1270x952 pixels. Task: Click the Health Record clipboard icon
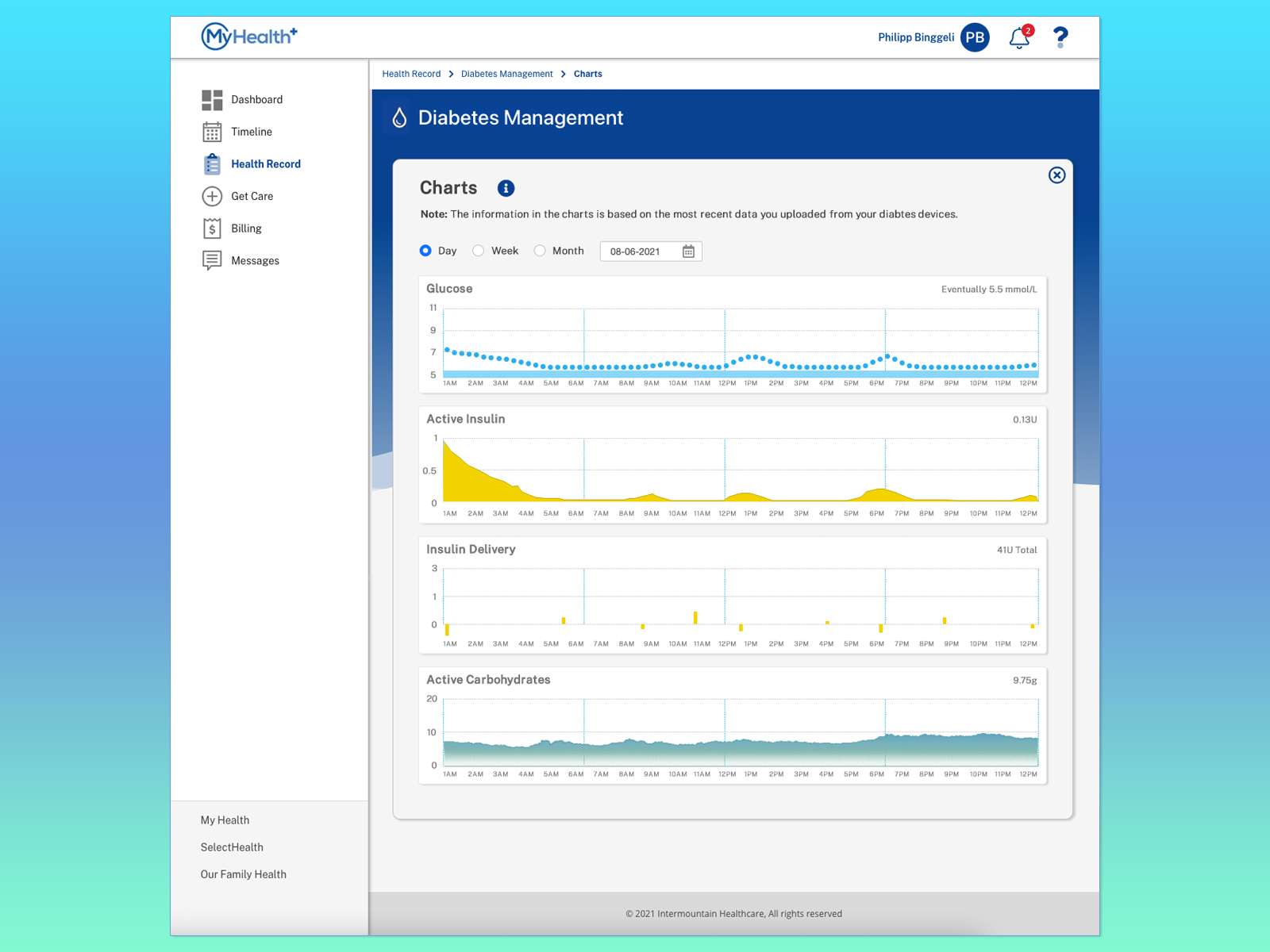pos(211,163)
